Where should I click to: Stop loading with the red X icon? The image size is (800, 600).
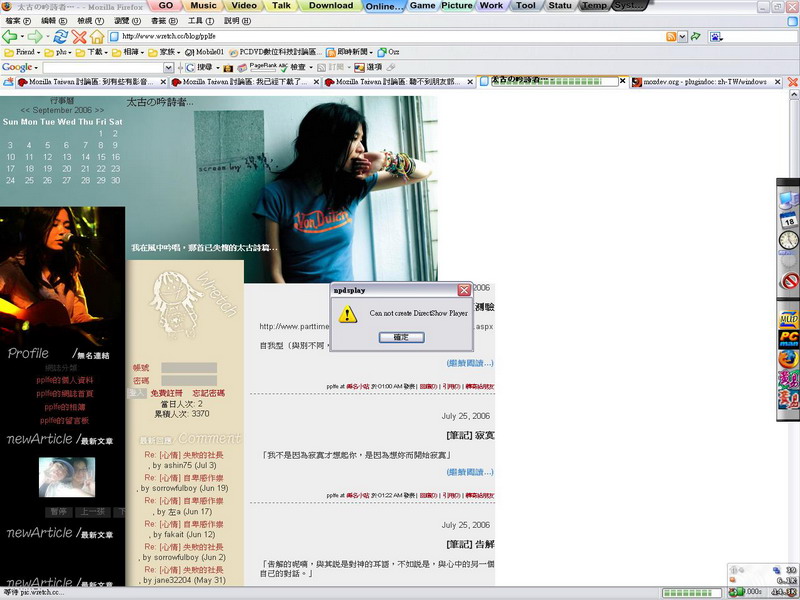pyautogui.click(x=79, y=36)
